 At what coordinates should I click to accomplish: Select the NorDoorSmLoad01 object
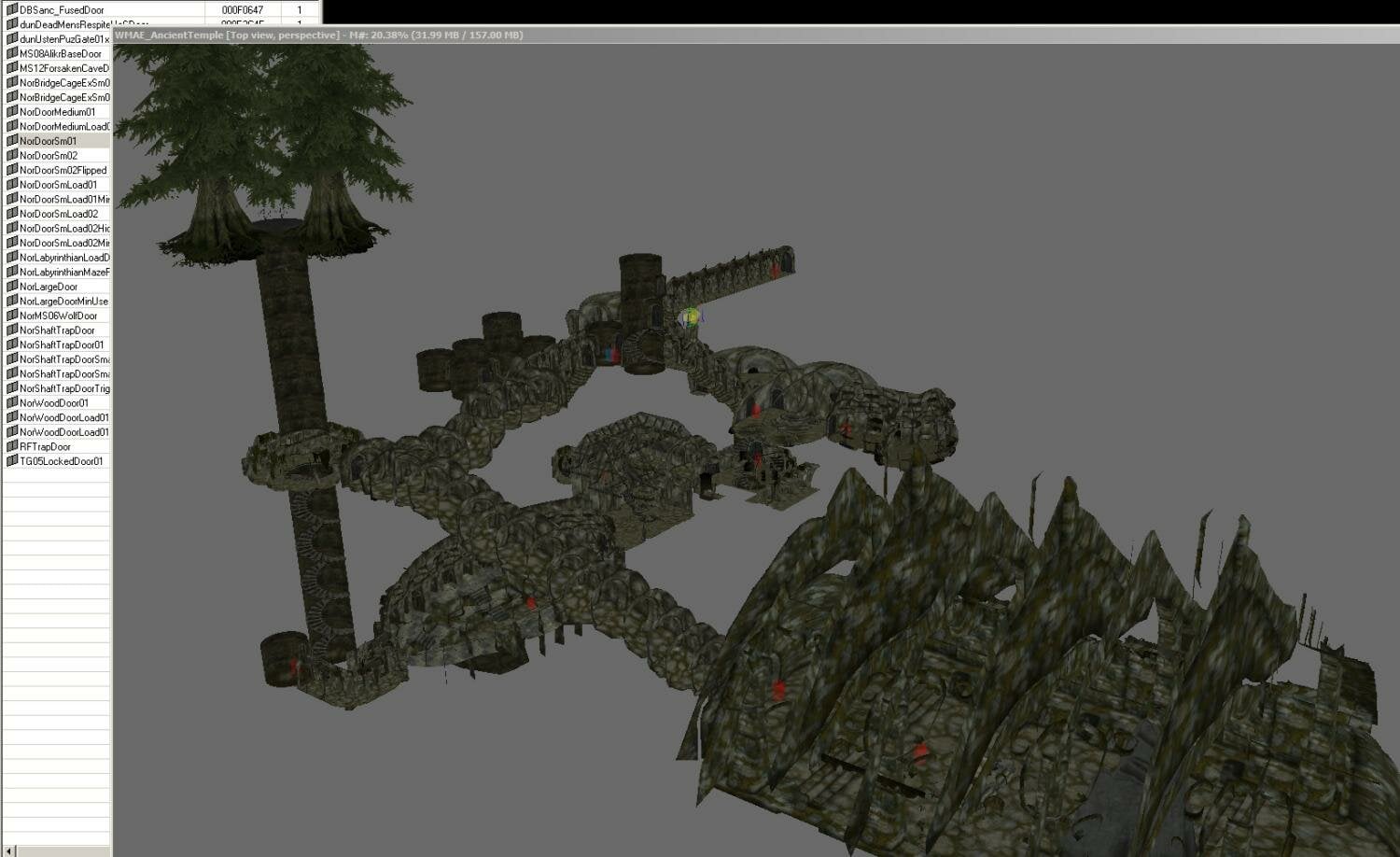58,185
